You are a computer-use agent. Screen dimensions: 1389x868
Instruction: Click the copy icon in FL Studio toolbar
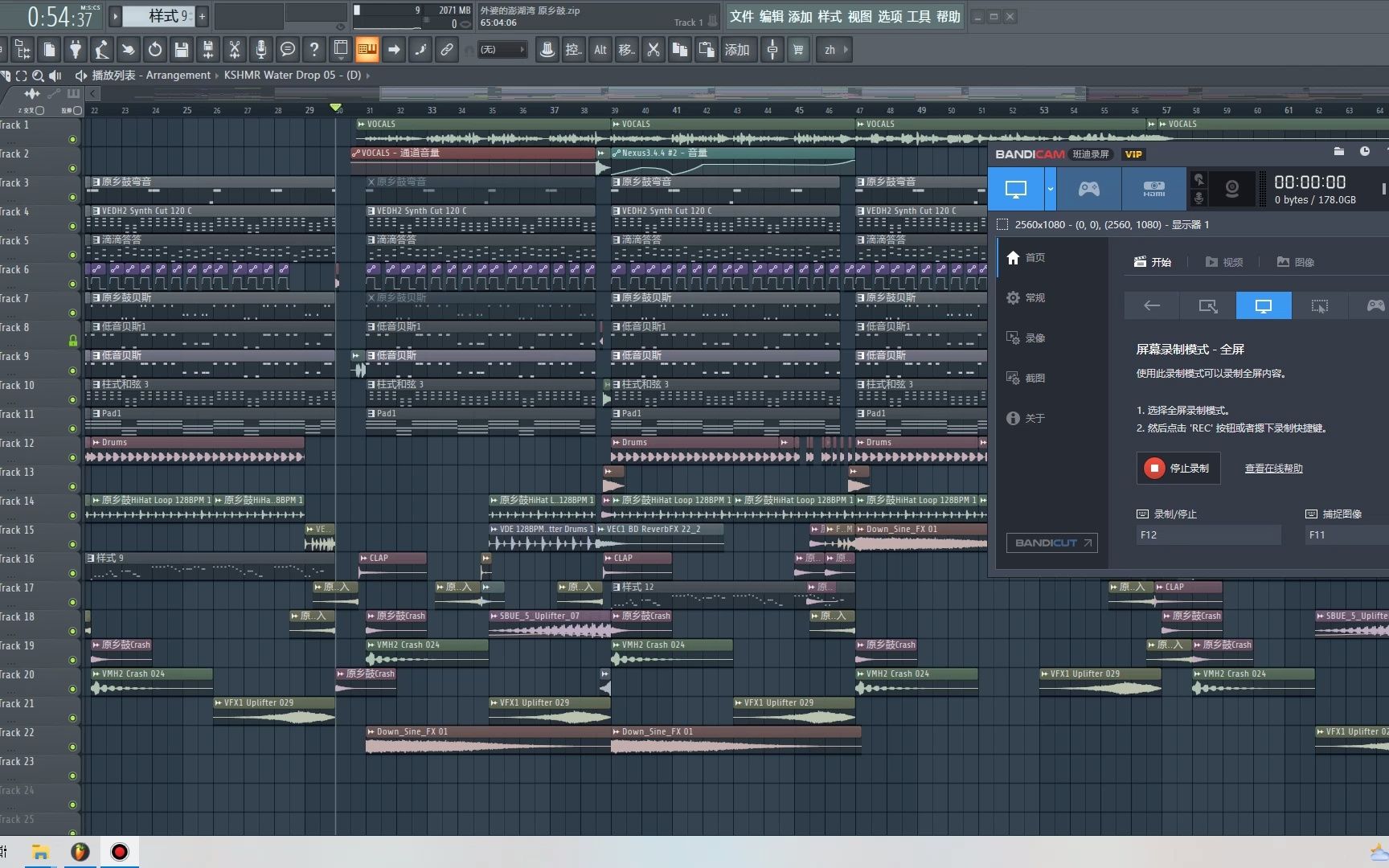click(x=679, y=50)
